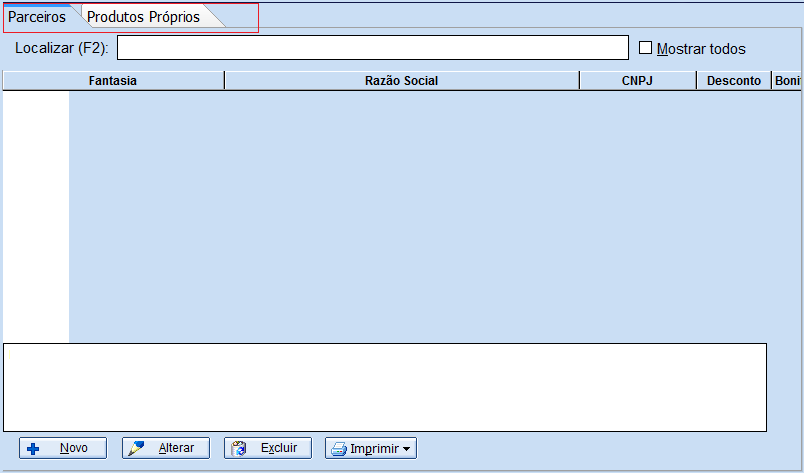This screenshot has height=473, width=804.
Task: Open the Imprimir dropdown arrow
Action: pos(407,449)
